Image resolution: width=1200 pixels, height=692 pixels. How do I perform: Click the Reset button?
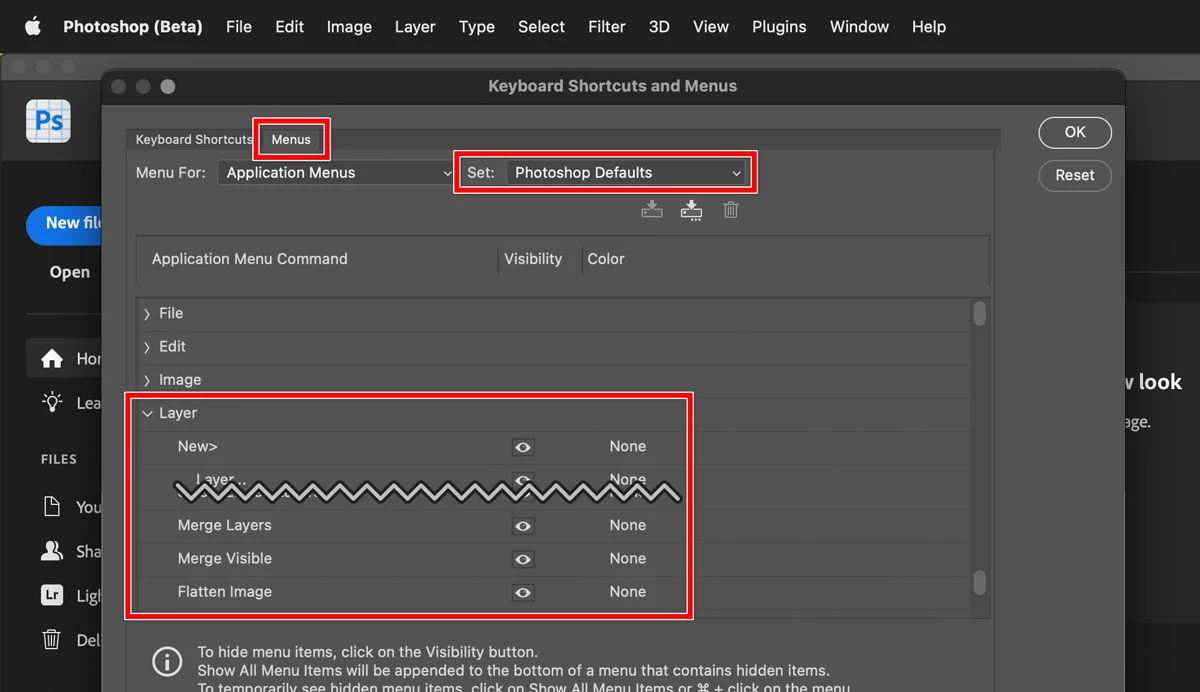pyautogui.click(x=1075, y=175)
